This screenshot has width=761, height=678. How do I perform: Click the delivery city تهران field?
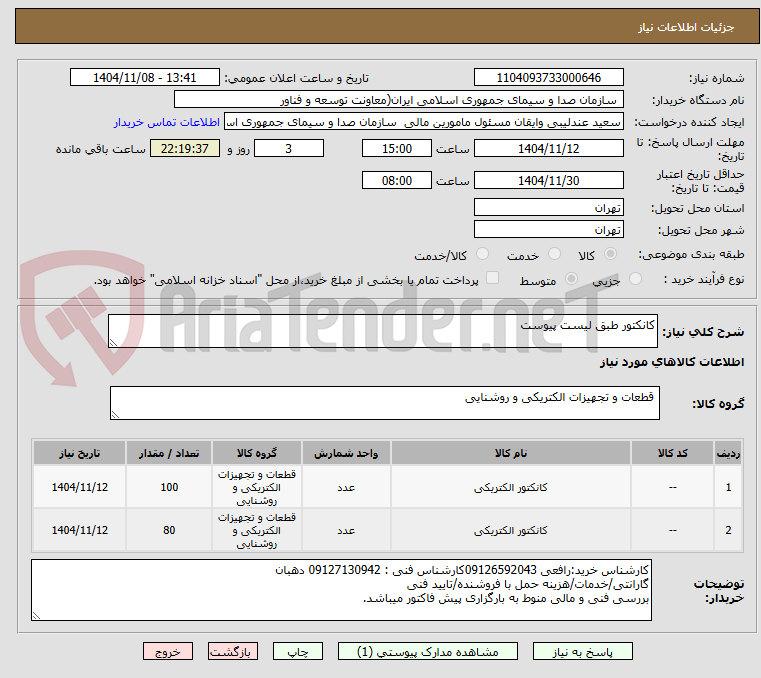pyautogui.click(x=548, y=230)
